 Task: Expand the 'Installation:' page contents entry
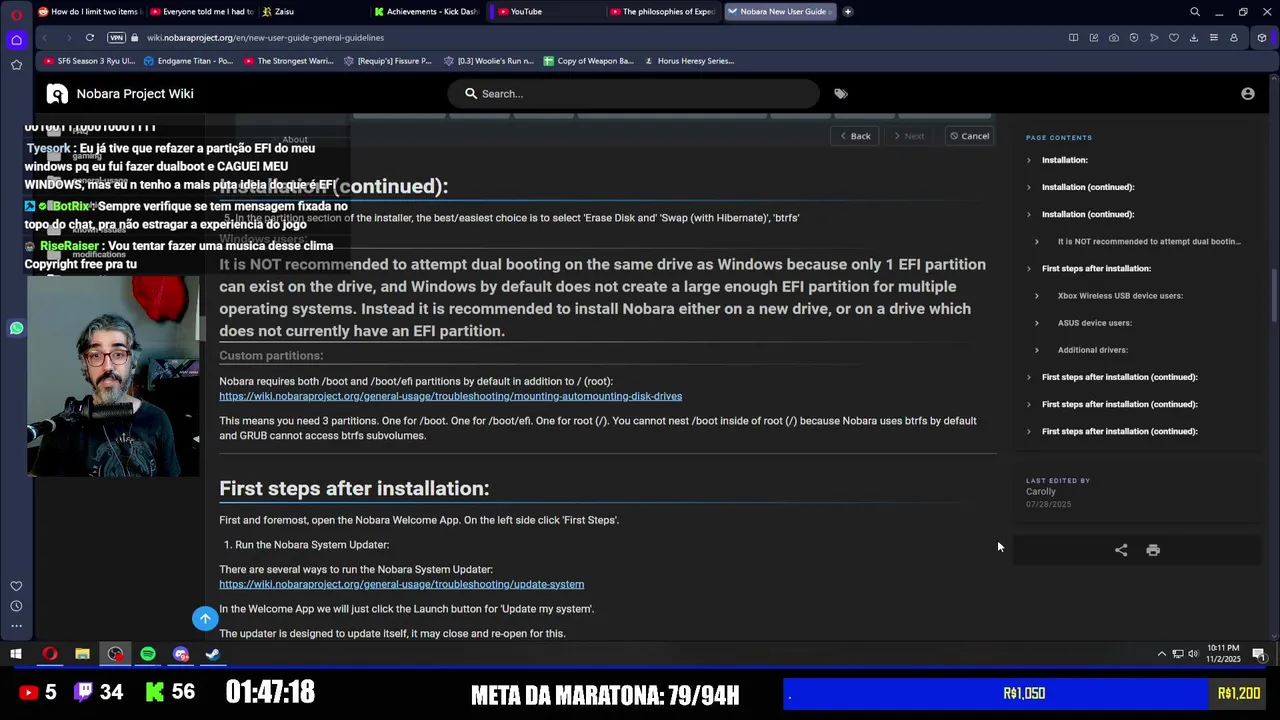(x=1028, y=160)
